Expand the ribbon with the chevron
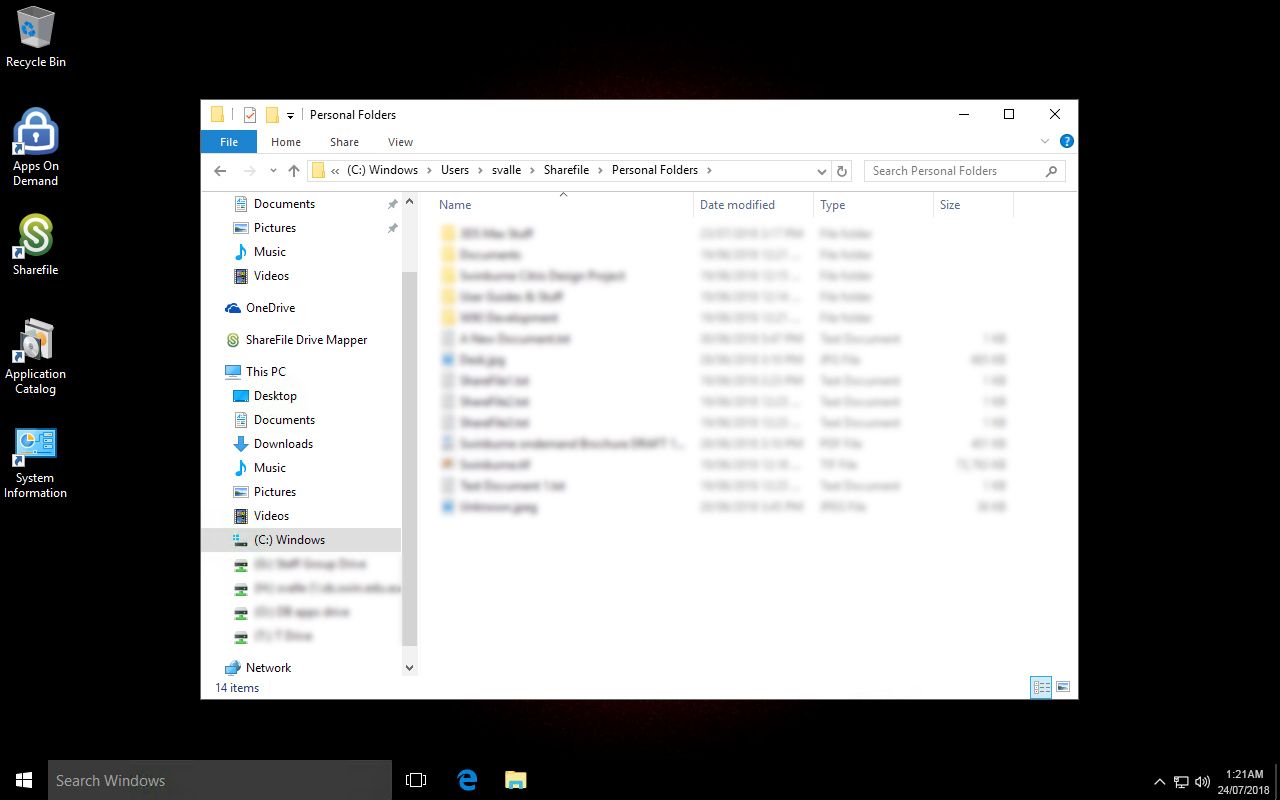 [1045, 142]
